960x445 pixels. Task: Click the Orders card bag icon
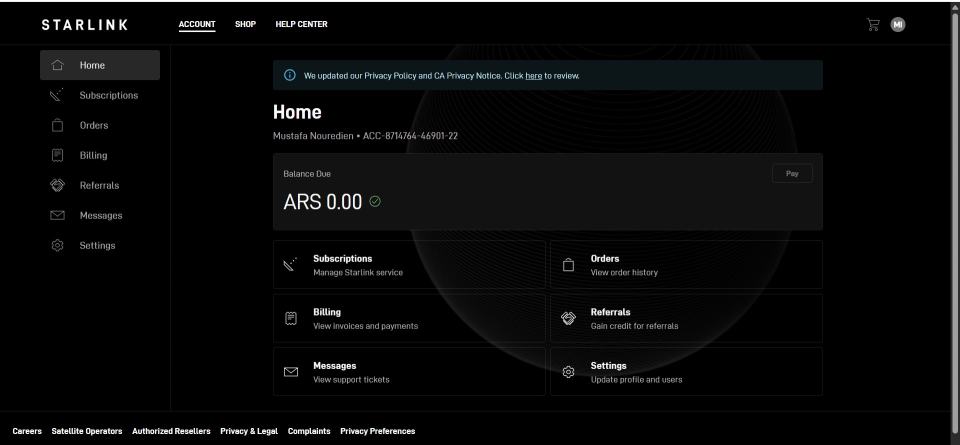click(x=568, y=264)
